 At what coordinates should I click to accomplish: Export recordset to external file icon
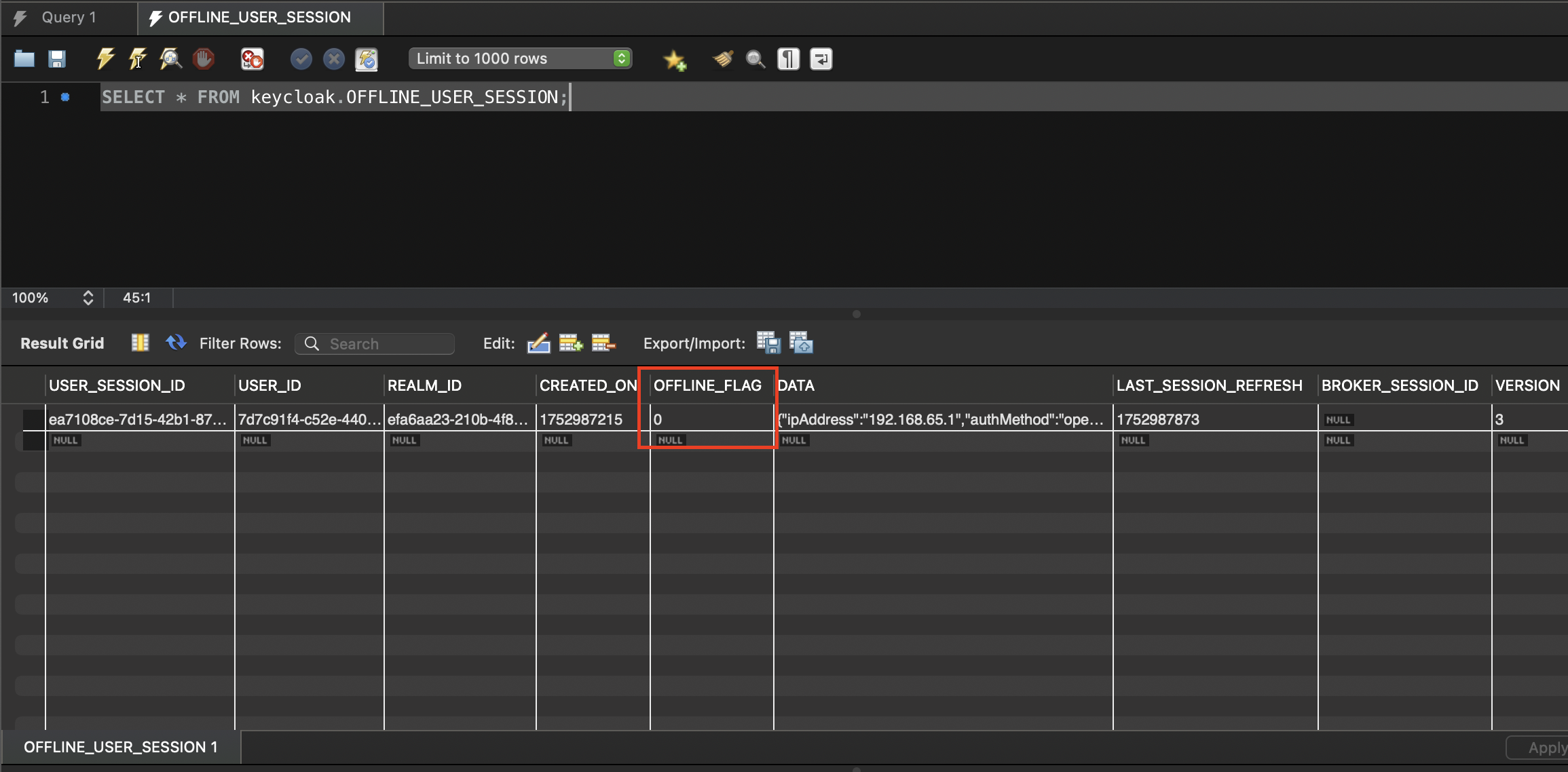768,343
